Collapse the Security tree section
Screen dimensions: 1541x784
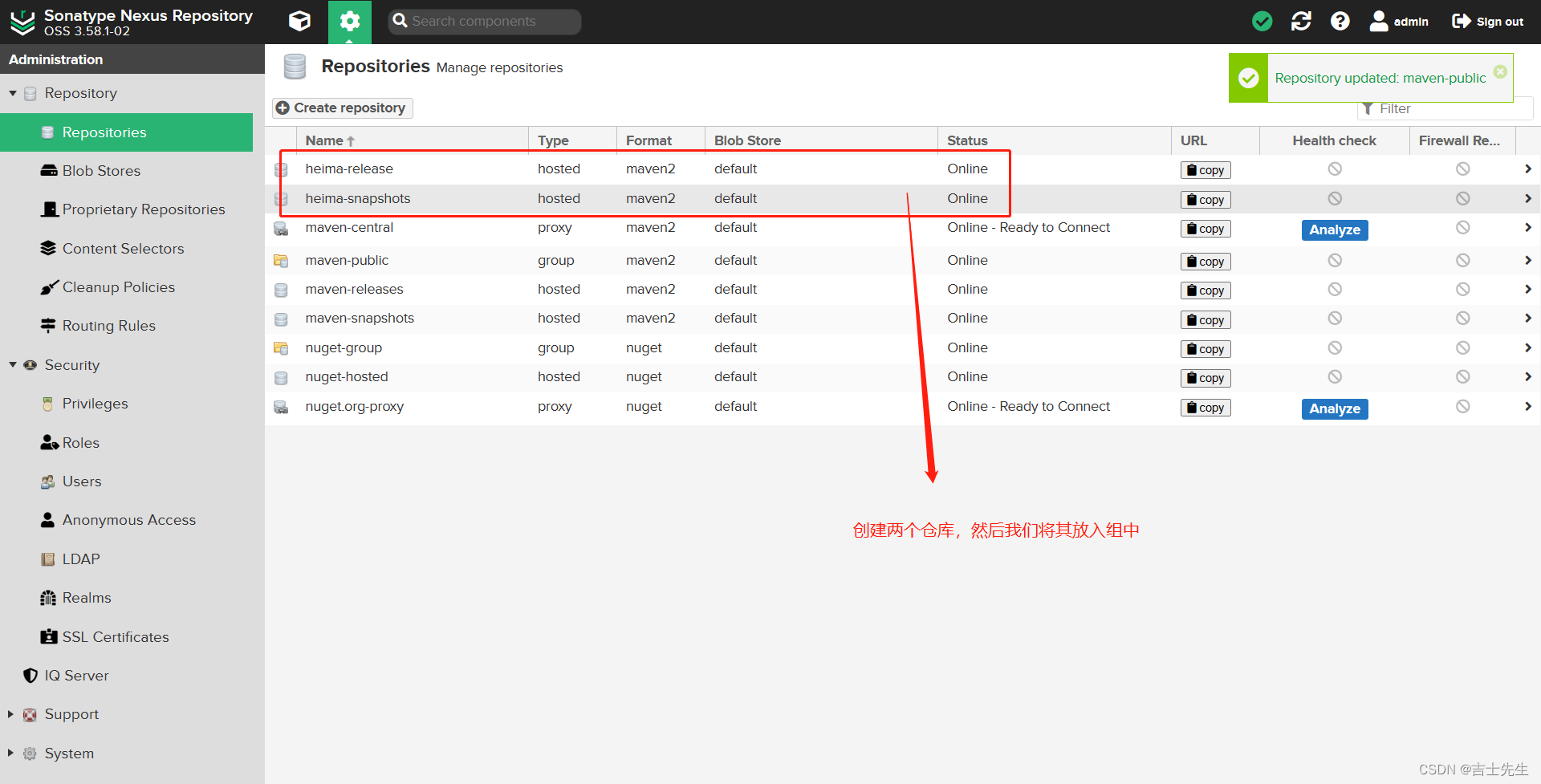13,364
